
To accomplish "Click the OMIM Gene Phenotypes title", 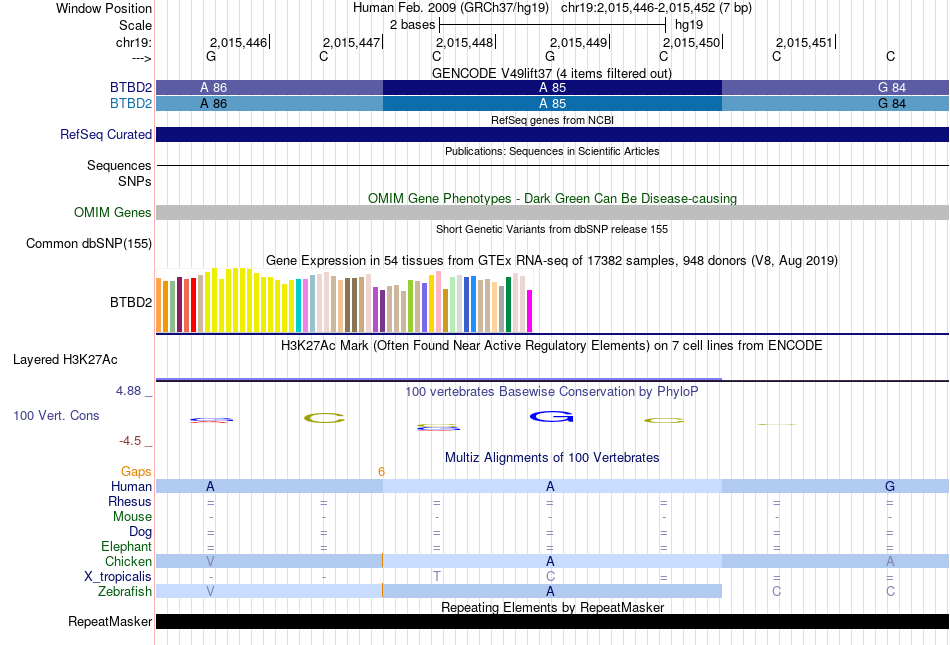I will [552, 198].
